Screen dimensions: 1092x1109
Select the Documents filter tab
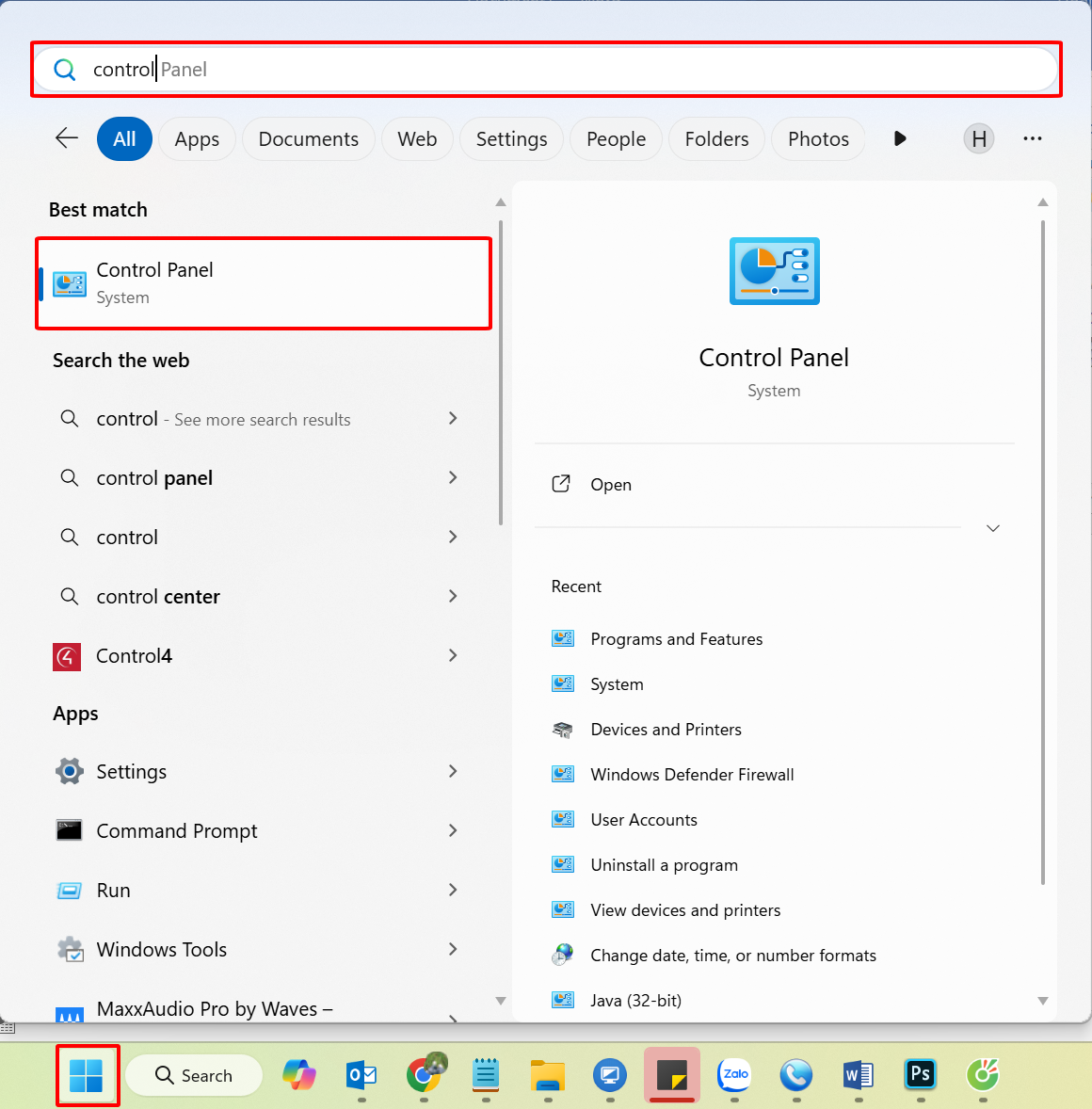(x=308, y=138)
